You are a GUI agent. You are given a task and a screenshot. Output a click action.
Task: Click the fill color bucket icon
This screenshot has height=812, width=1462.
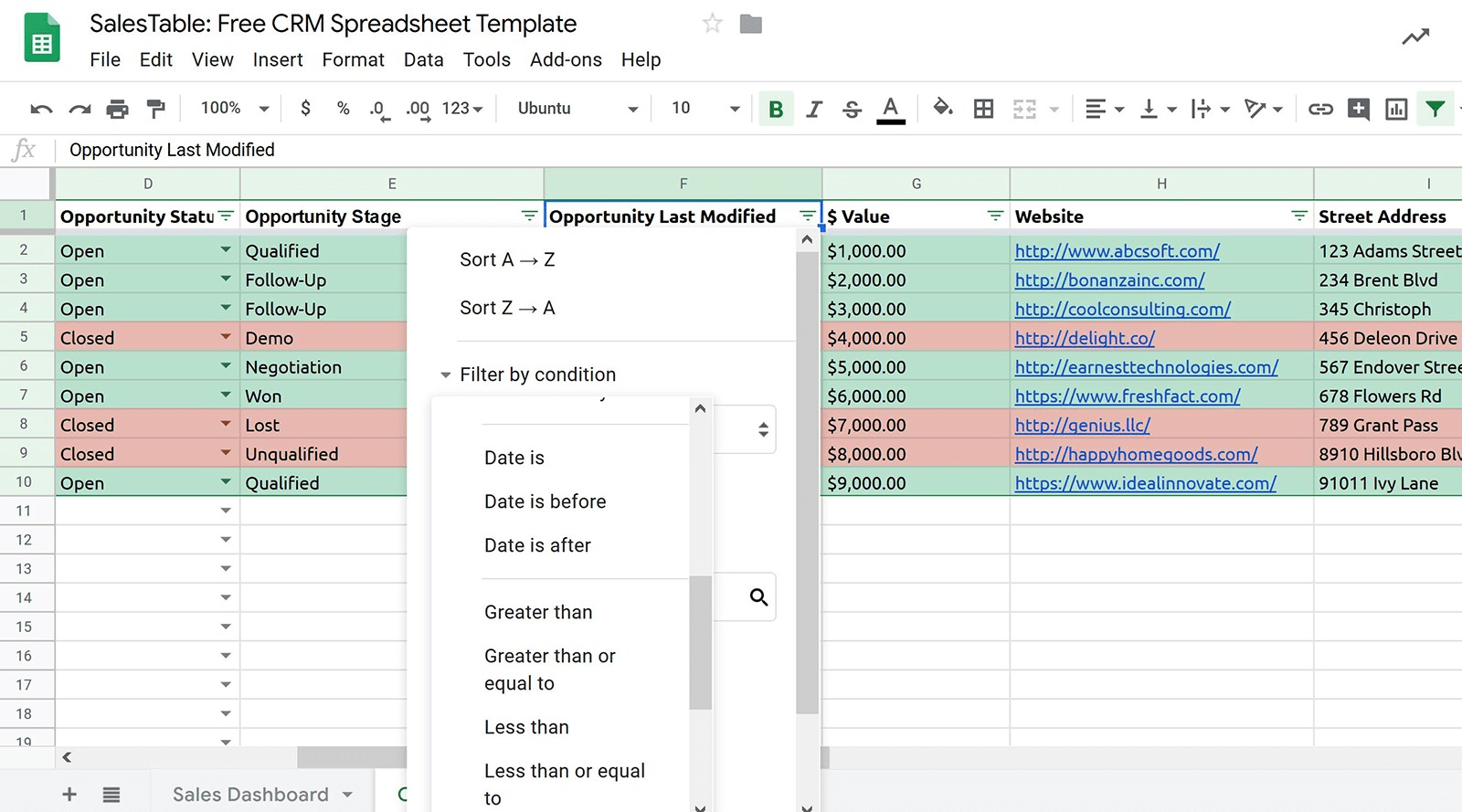942,108
